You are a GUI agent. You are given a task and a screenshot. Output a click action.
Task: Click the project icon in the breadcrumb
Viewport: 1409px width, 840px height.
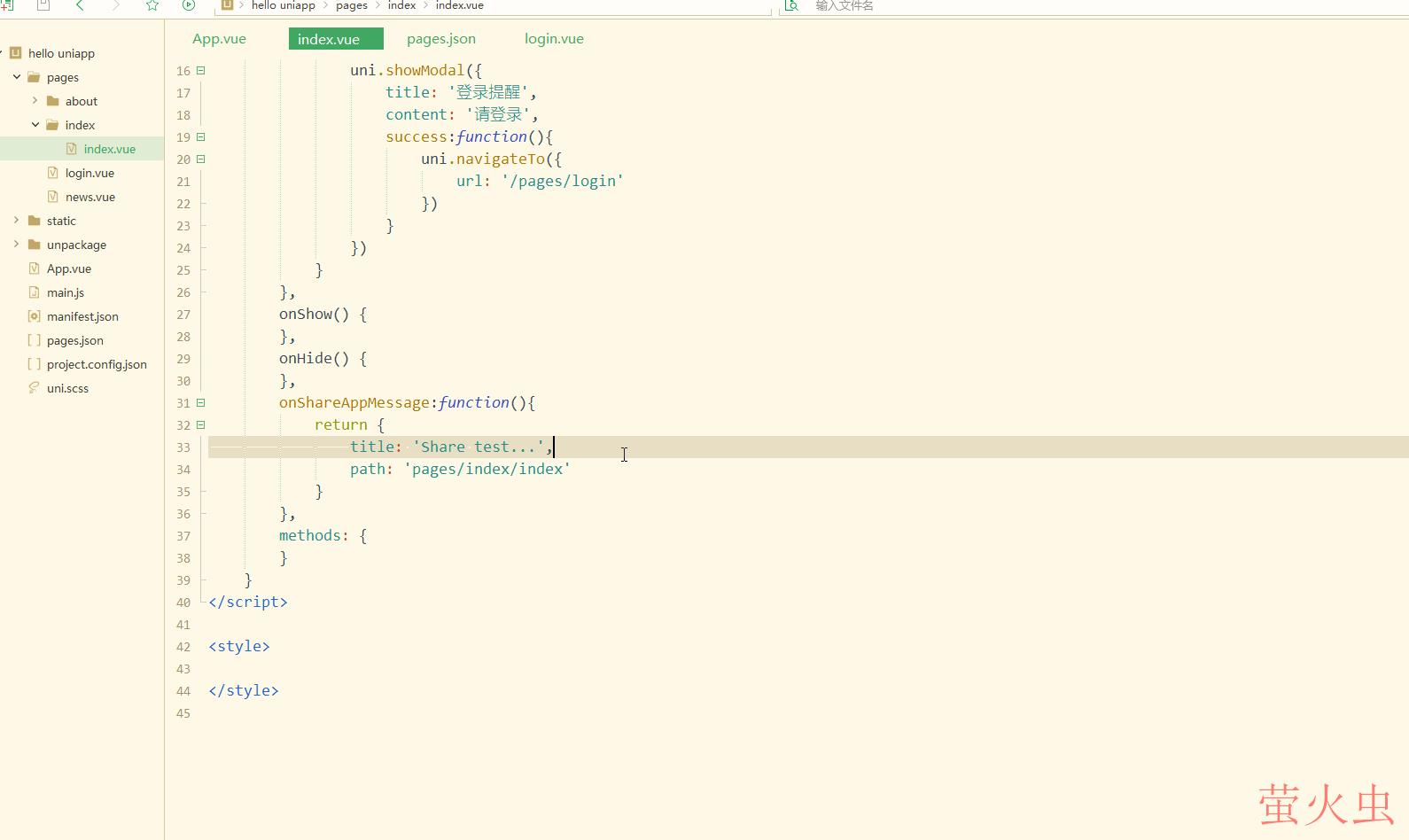coord(227,5)
